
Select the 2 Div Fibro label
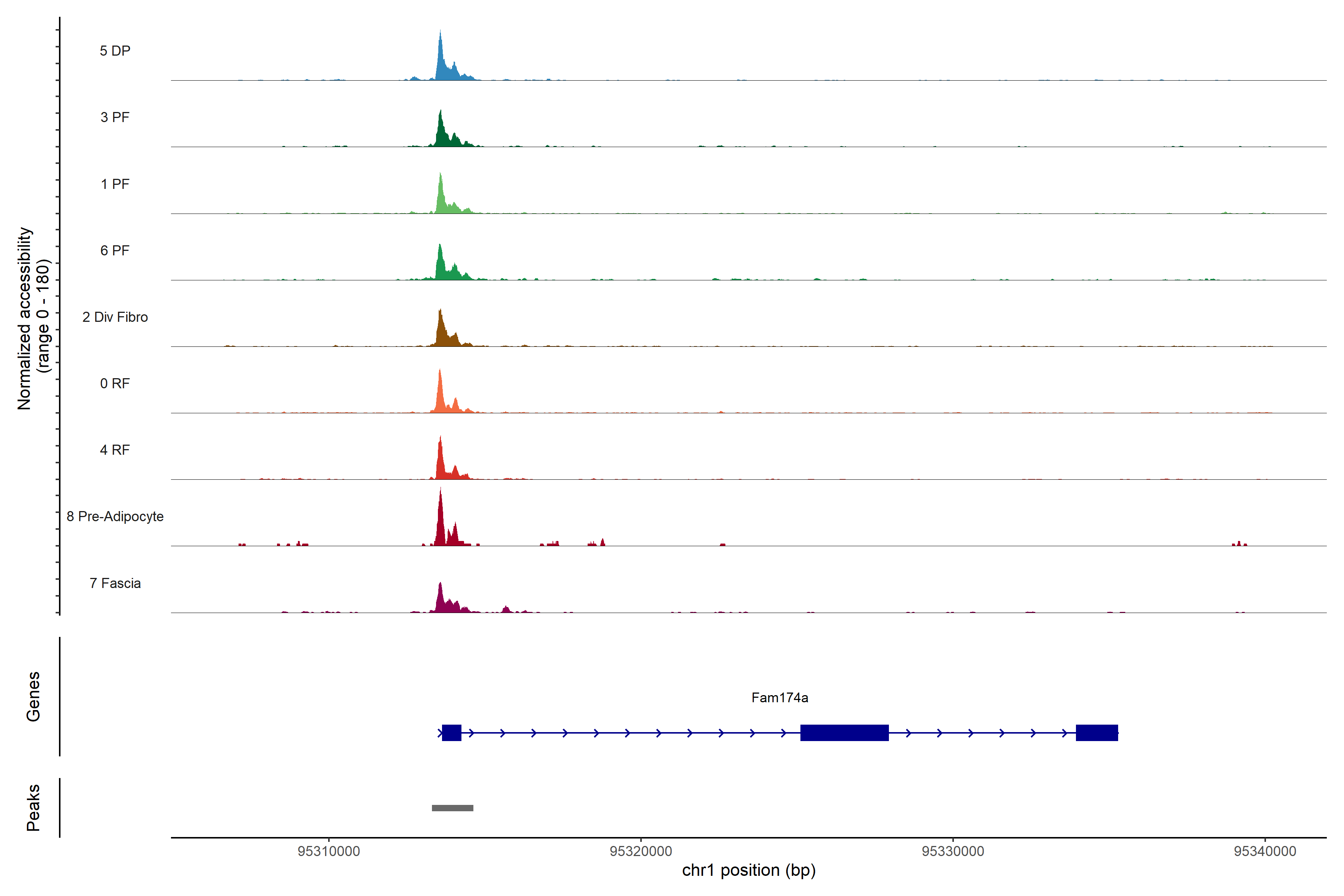coord(115,317)
